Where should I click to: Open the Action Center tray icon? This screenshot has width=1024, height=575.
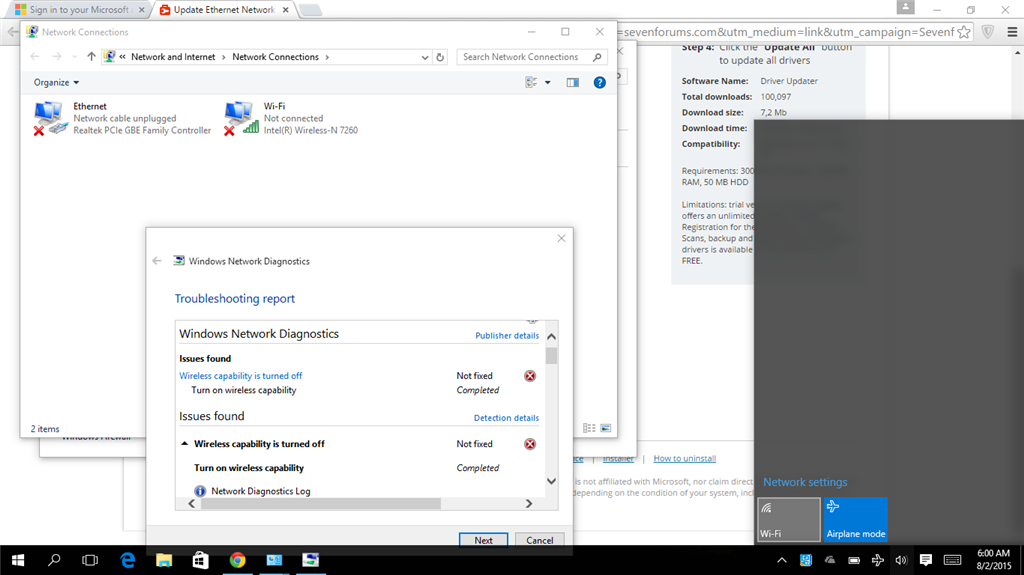click(x=925, y=560)
